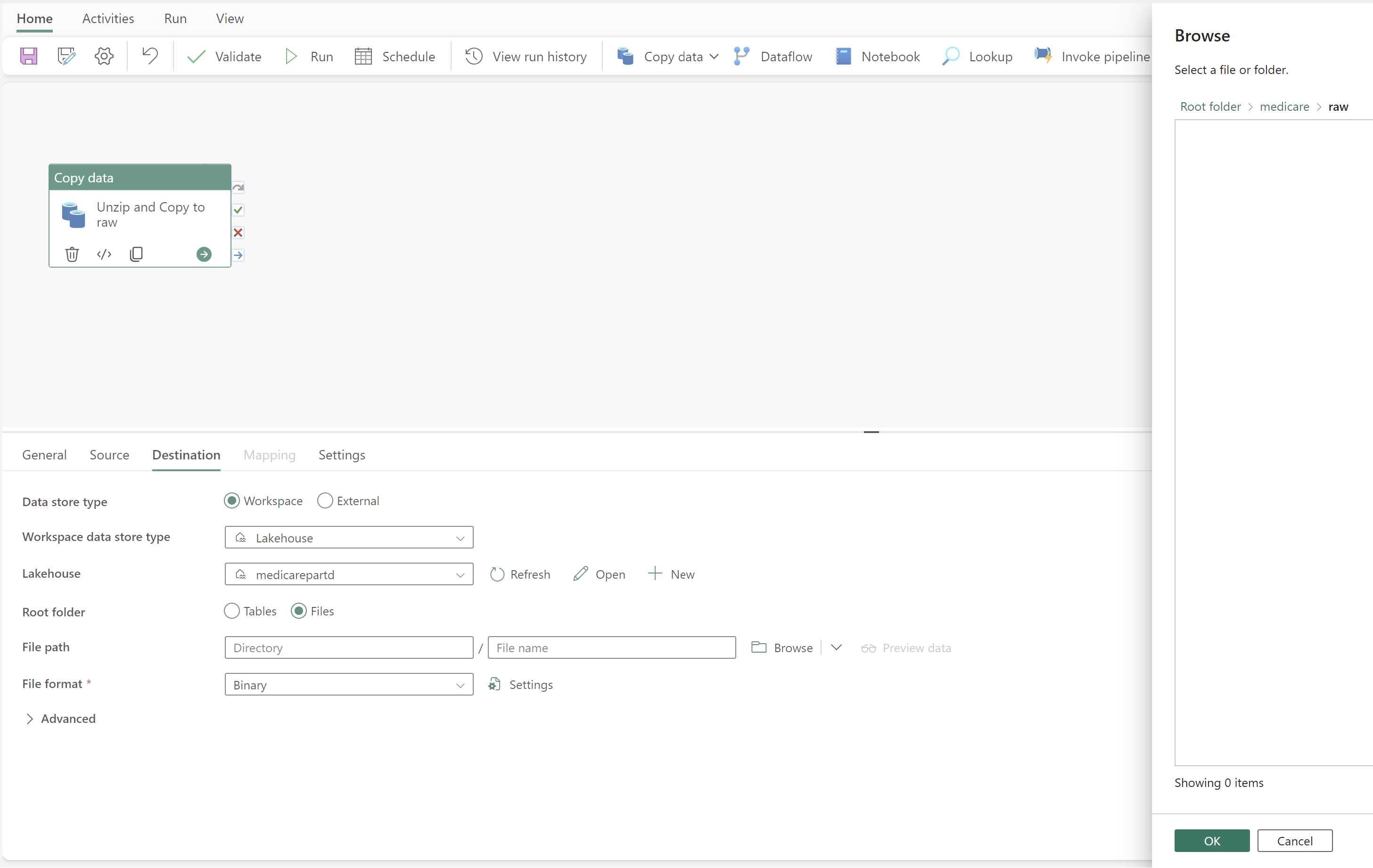Screen dimensions: 1373x868
Task: Select the Copy data activity header
Action: [x=140, y=178]
